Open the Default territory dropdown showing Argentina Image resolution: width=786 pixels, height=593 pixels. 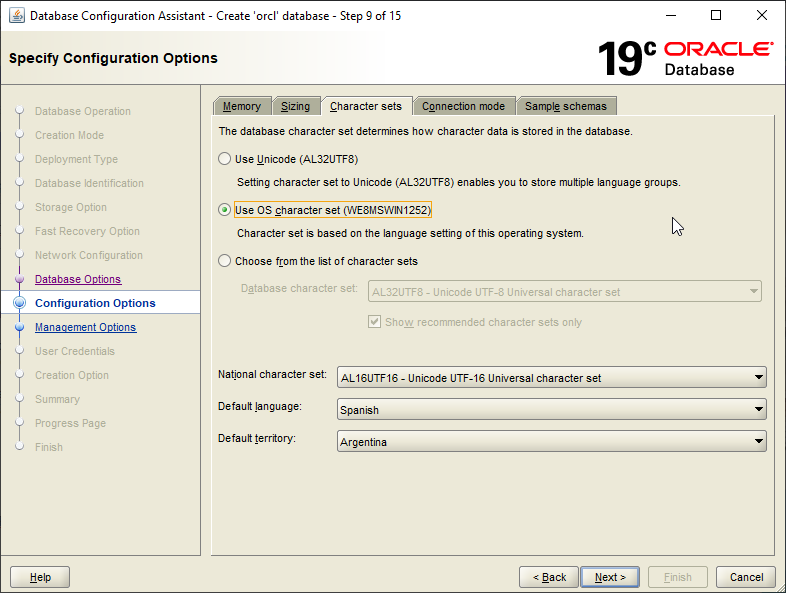point(551,442)
